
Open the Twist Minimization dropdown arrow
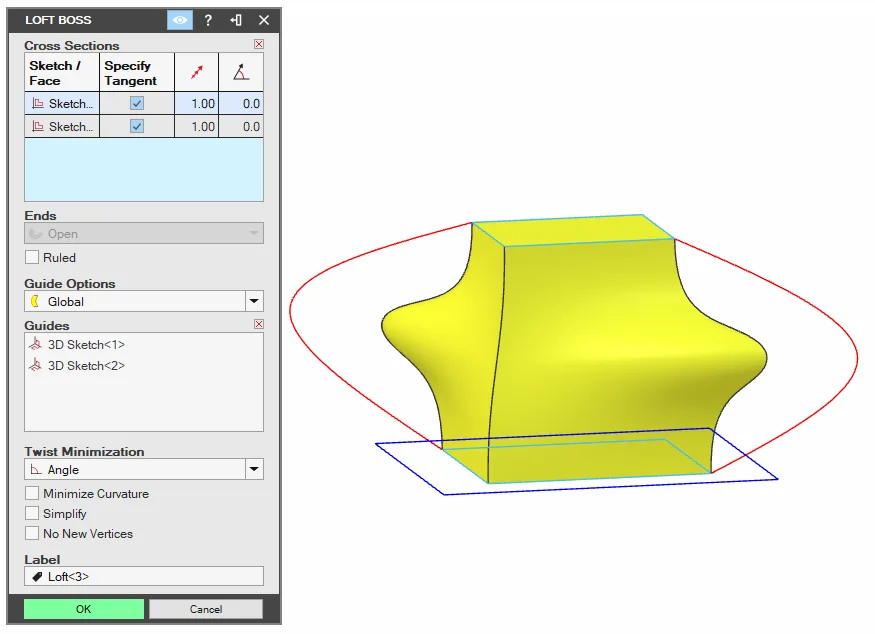point(254,469)
